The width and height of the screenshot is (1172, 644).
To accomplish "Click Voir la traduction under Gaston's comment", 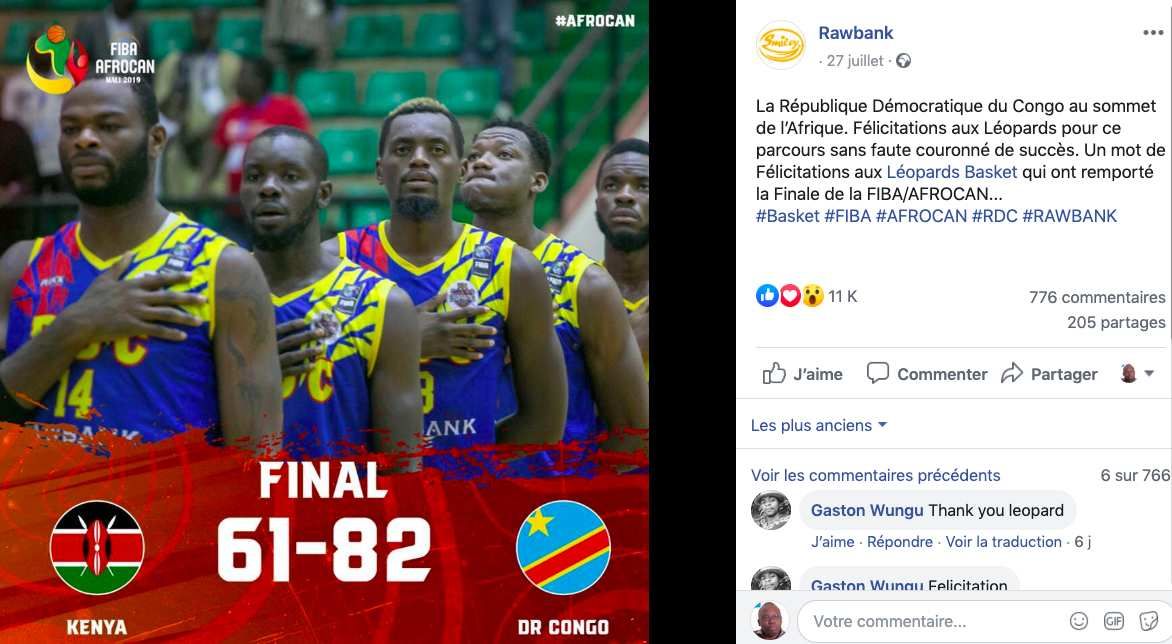I will click(x=1003, y=542).
